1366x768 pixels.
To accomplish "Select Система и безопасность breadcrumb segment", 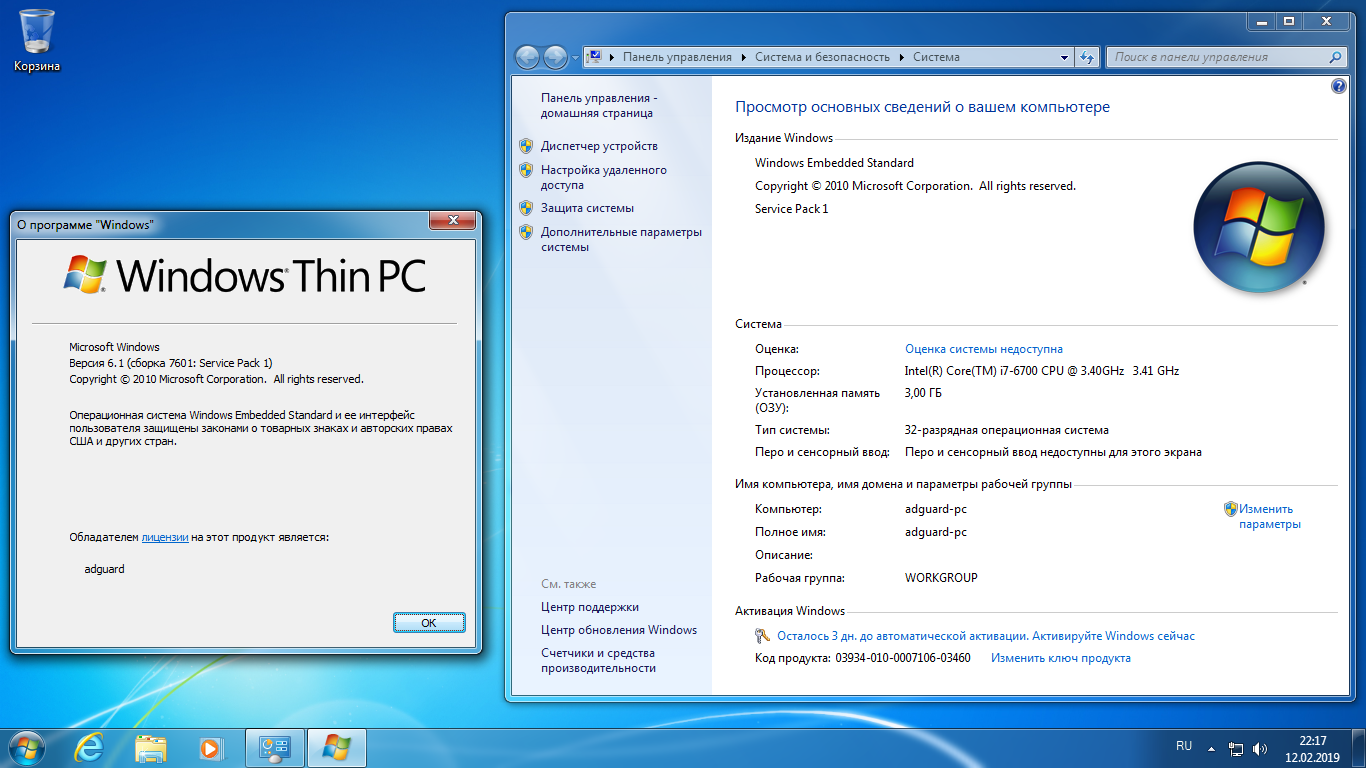I will (822, 57).
